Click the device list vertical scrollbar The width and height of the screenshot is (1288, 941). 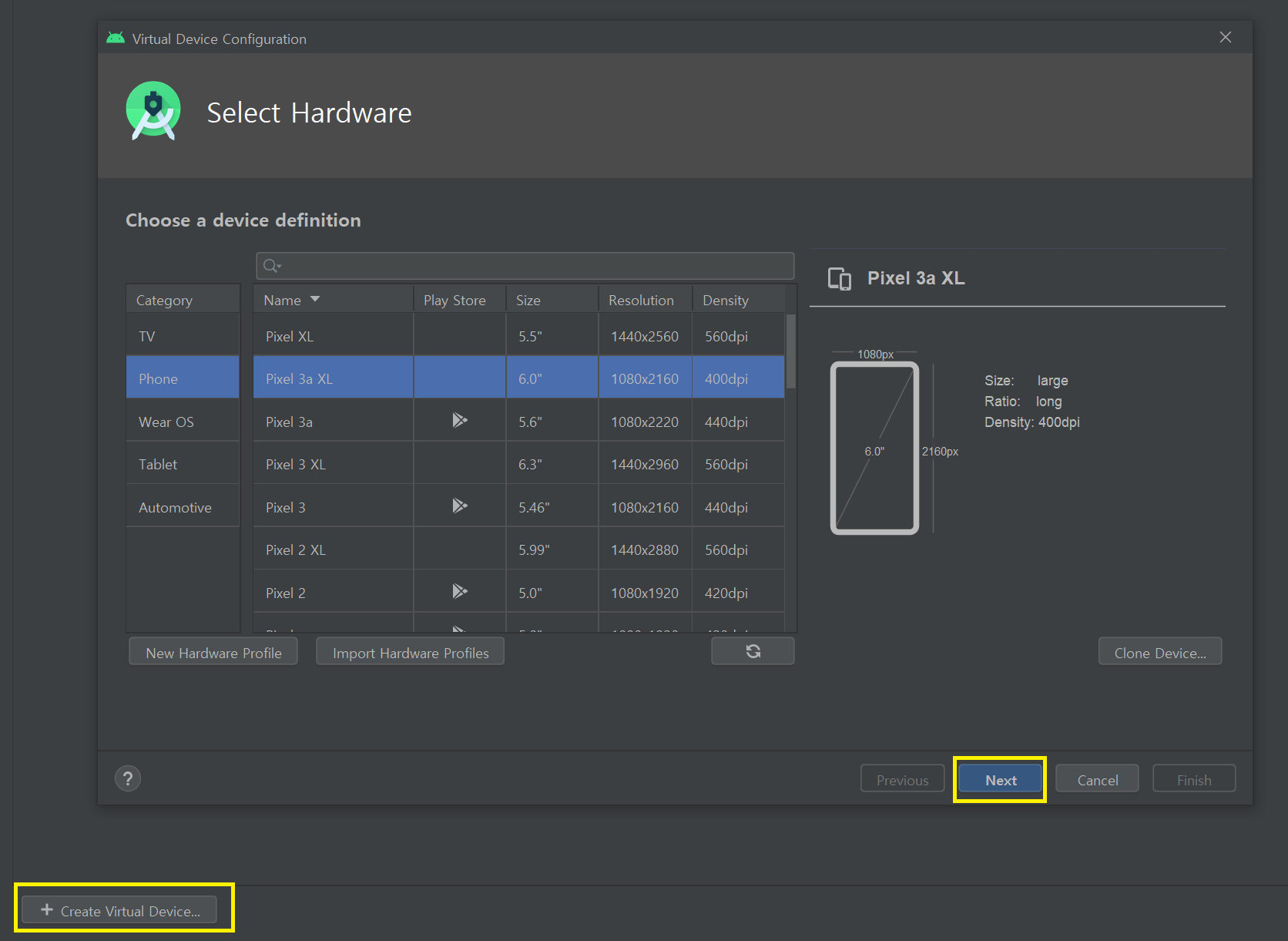[790, 351]
